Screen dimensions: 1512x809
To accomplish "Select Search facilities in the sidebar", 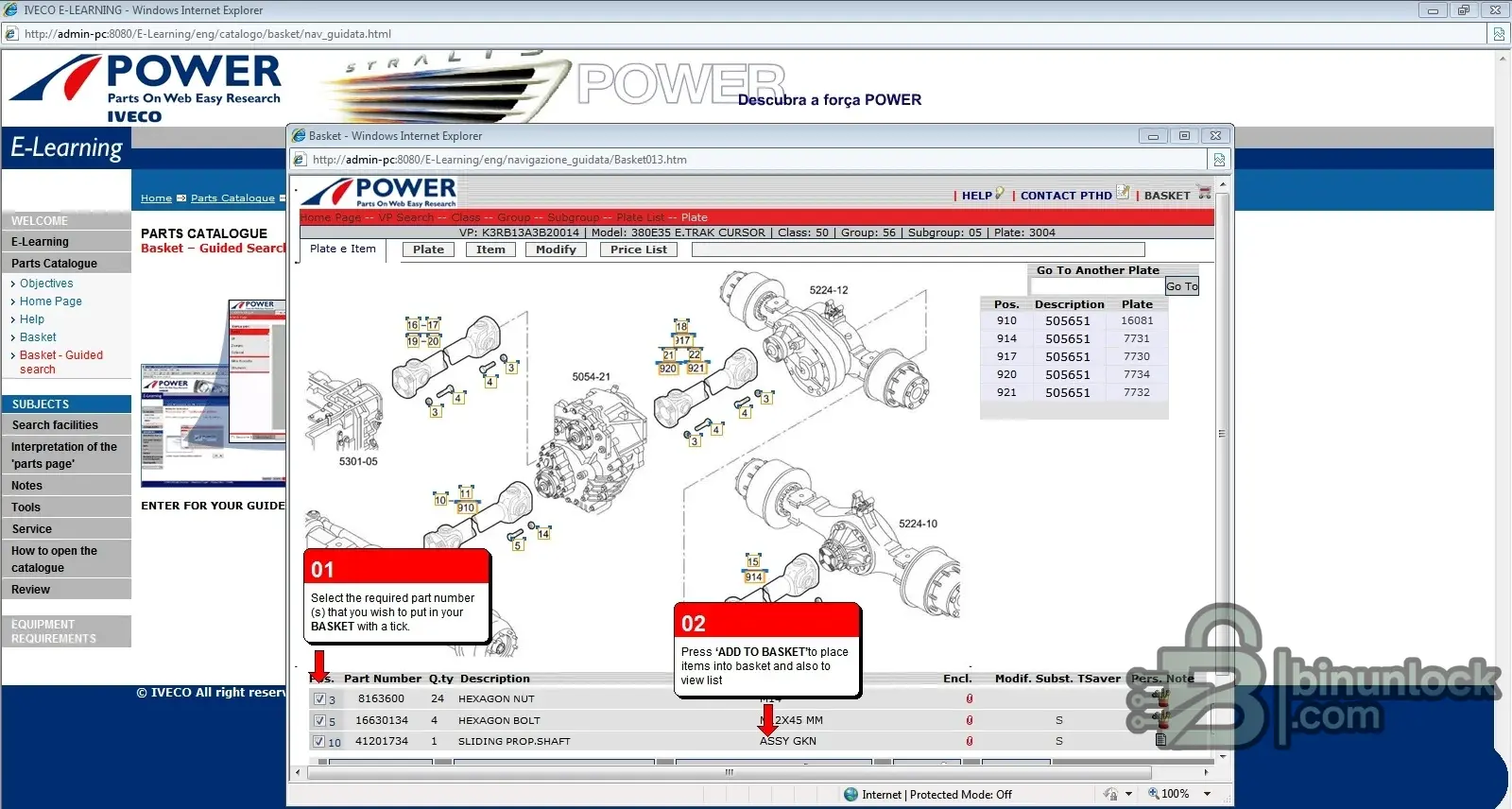I will tap(66, 425).
